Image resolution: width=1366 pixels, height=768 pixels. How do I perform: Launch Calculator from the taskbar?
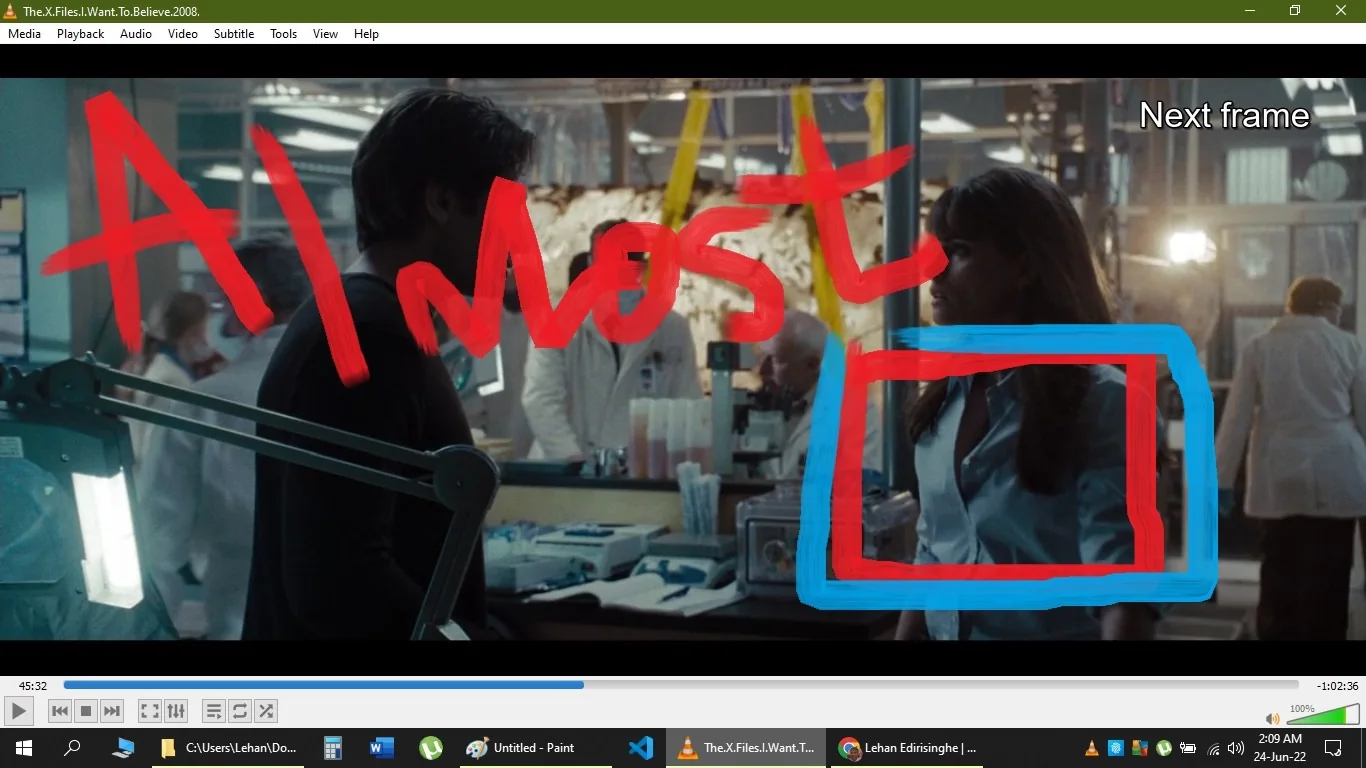point(333,747)
